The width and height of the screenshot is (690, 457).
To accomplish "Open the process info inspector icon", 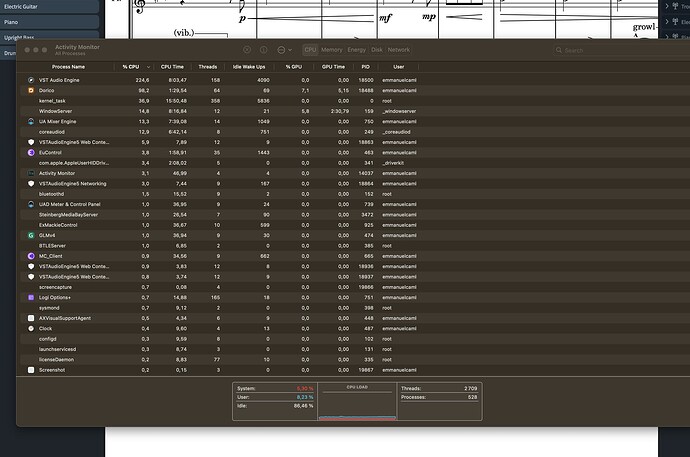I will 263,50.
